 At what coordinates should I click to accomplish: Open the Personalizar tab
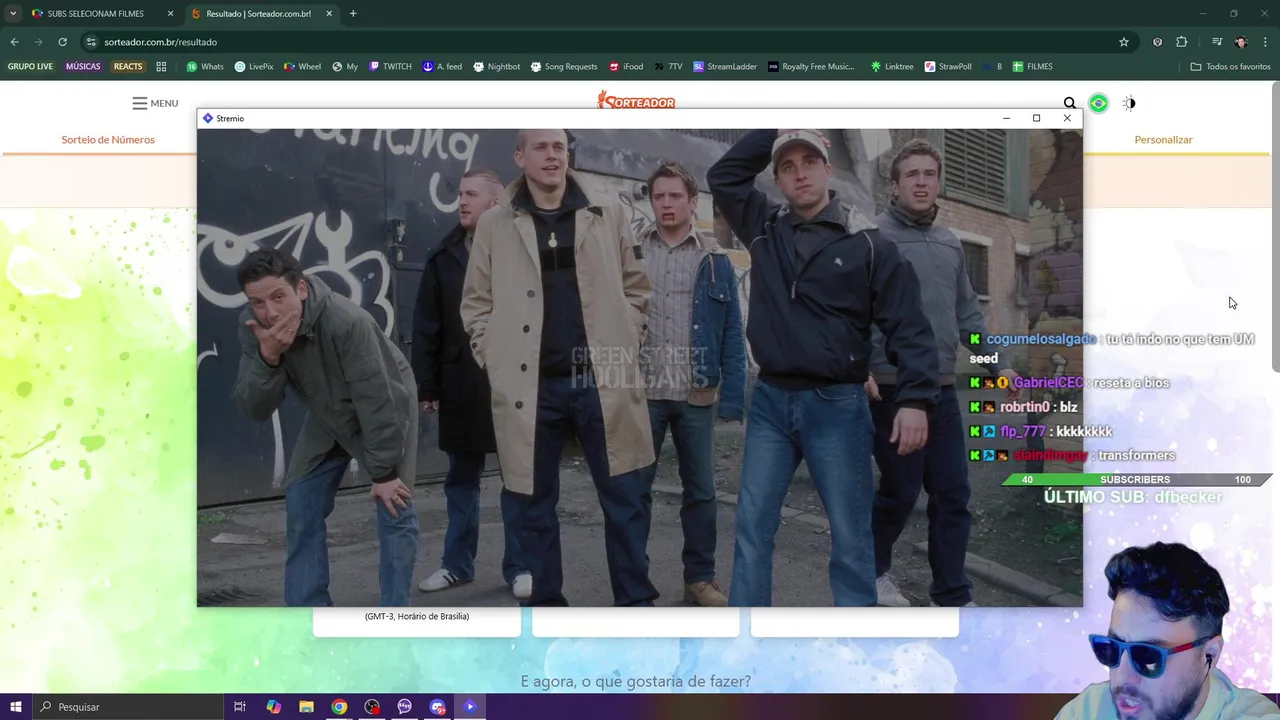click(x=1163, y=139)
